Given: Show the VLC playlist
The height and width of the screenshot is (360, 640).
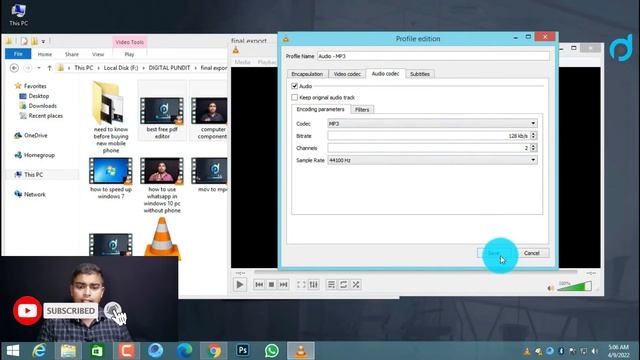Looking at the screenshot, I should pyautogui.click(x=331, y=284).
